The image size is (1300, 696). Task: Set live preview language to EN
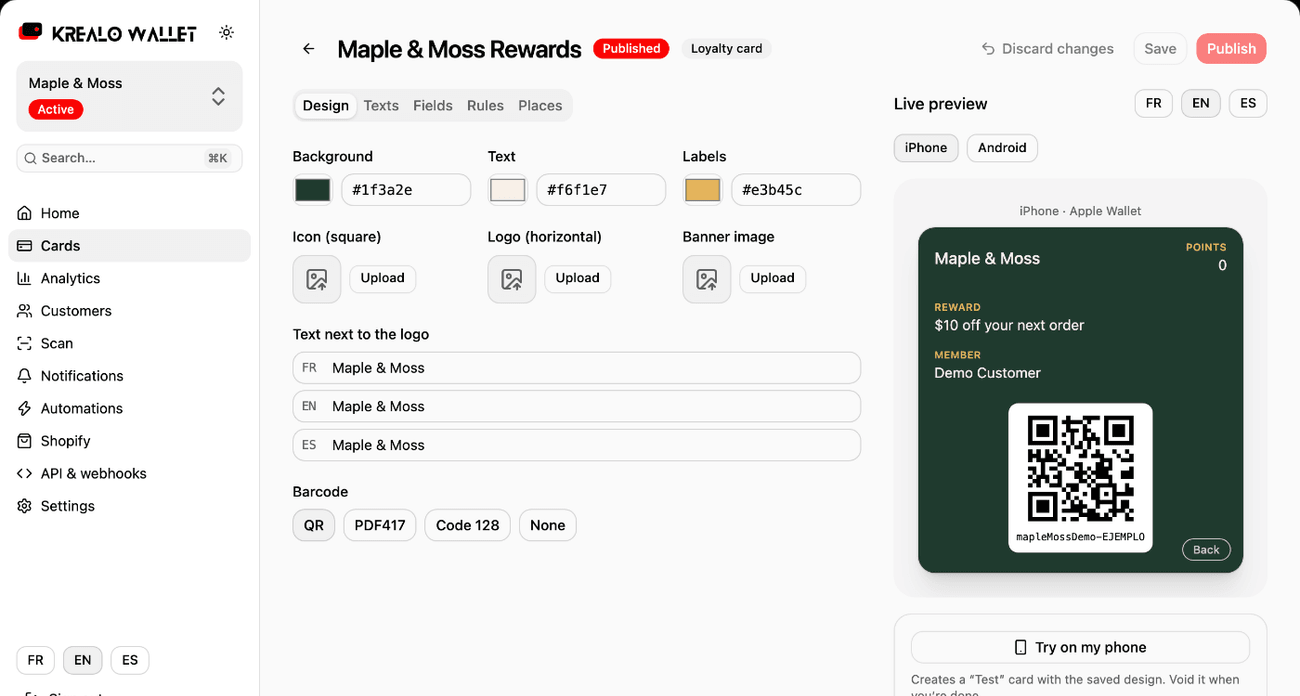tap(1201, 103)
